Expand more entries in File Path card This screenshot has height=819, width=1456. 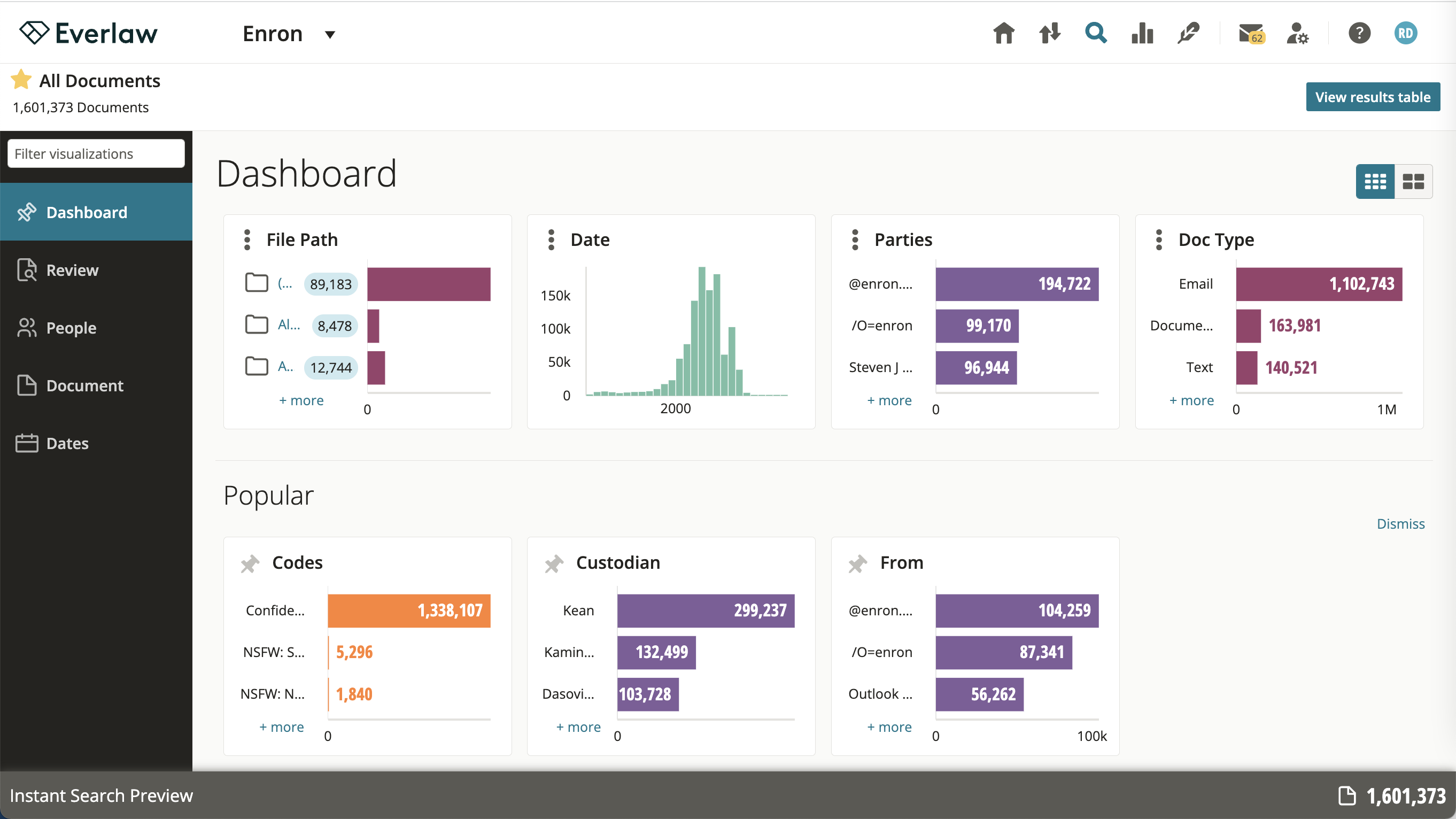click(301, 400)
